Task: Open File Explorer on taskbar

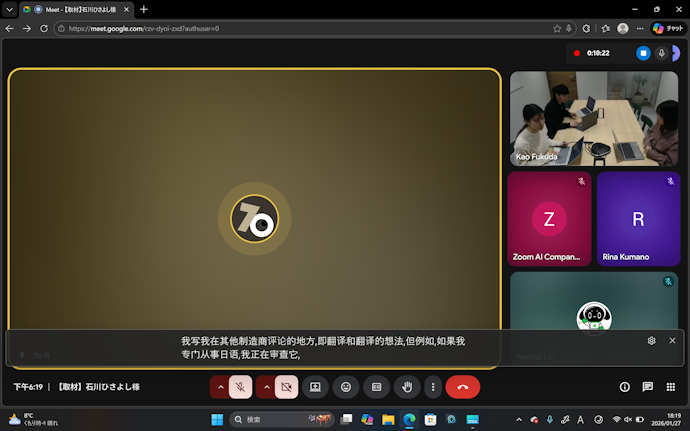Action: 388,420
